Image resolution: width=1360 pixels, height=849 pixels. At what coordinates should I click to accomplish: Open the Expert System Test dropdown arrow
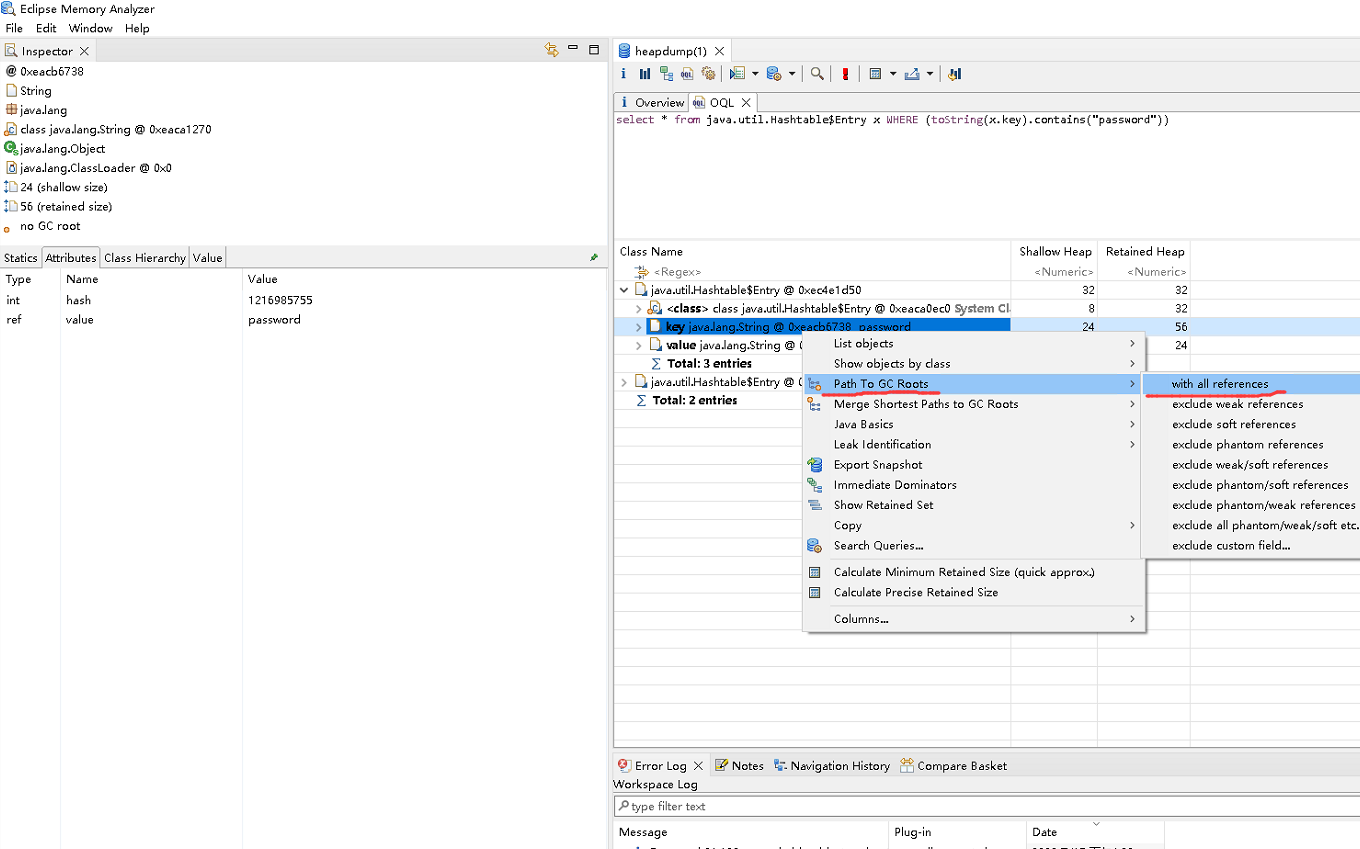[x=755, y=73]
